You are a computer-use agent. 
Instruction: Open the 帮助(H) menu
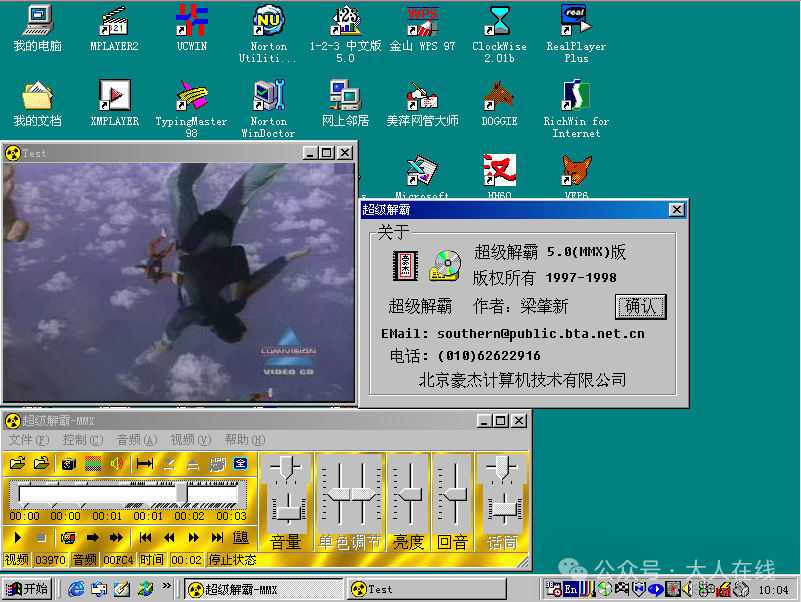tap(245, 440)
